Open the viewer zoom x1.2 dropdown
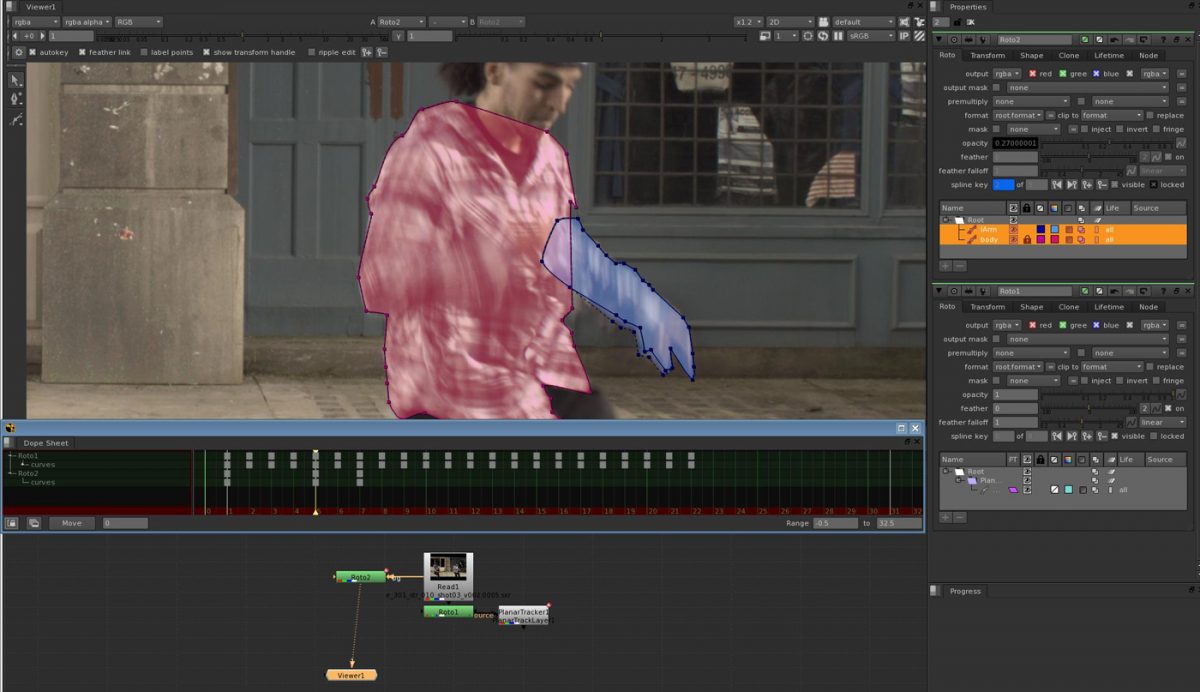The height and width of the screenshot is (692, 1200). [747, 21]
